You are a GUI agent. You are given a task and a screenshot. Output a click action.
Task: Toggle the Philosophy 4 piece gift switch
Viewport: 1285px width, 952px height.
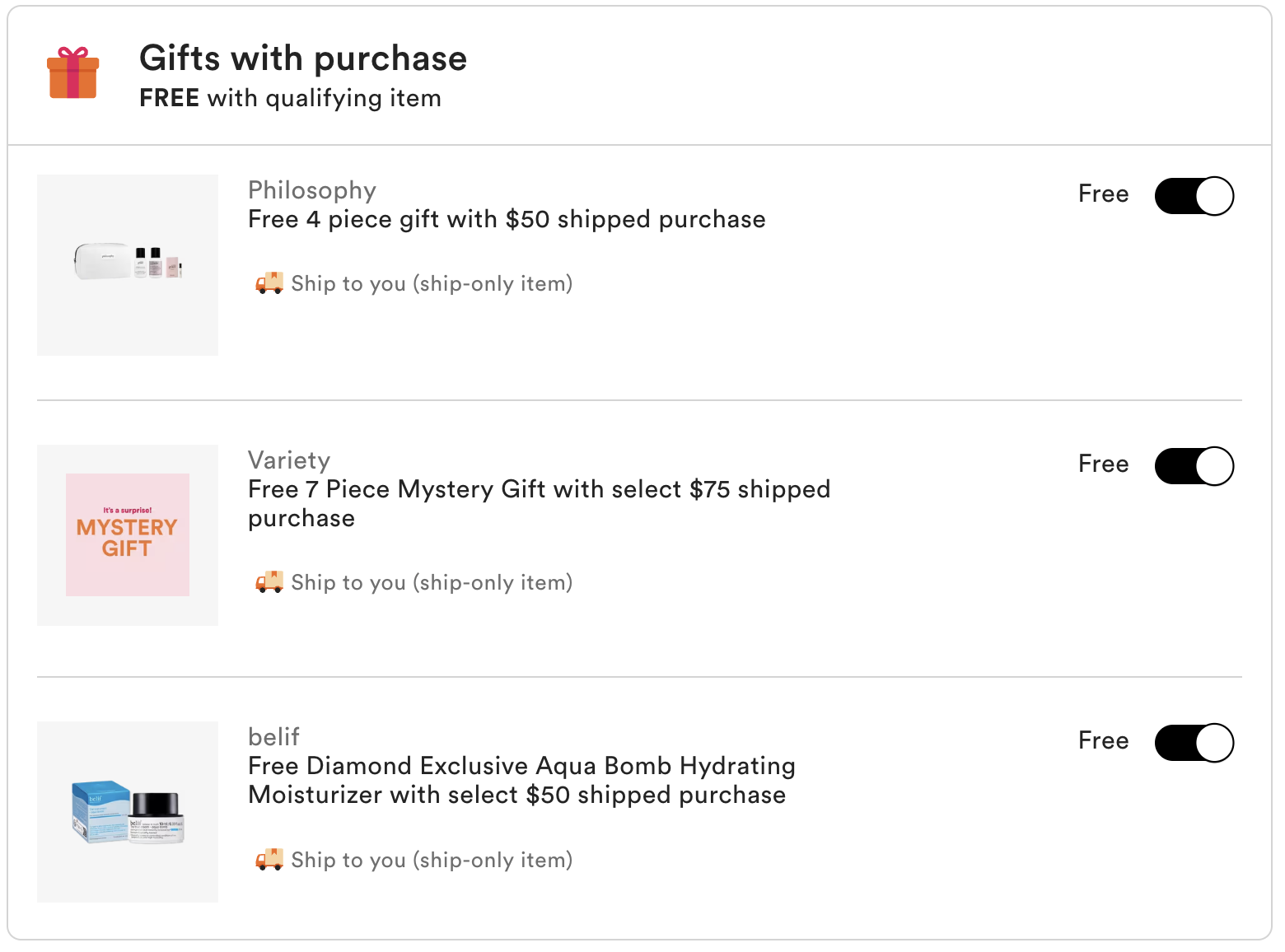click(1194, 196)
